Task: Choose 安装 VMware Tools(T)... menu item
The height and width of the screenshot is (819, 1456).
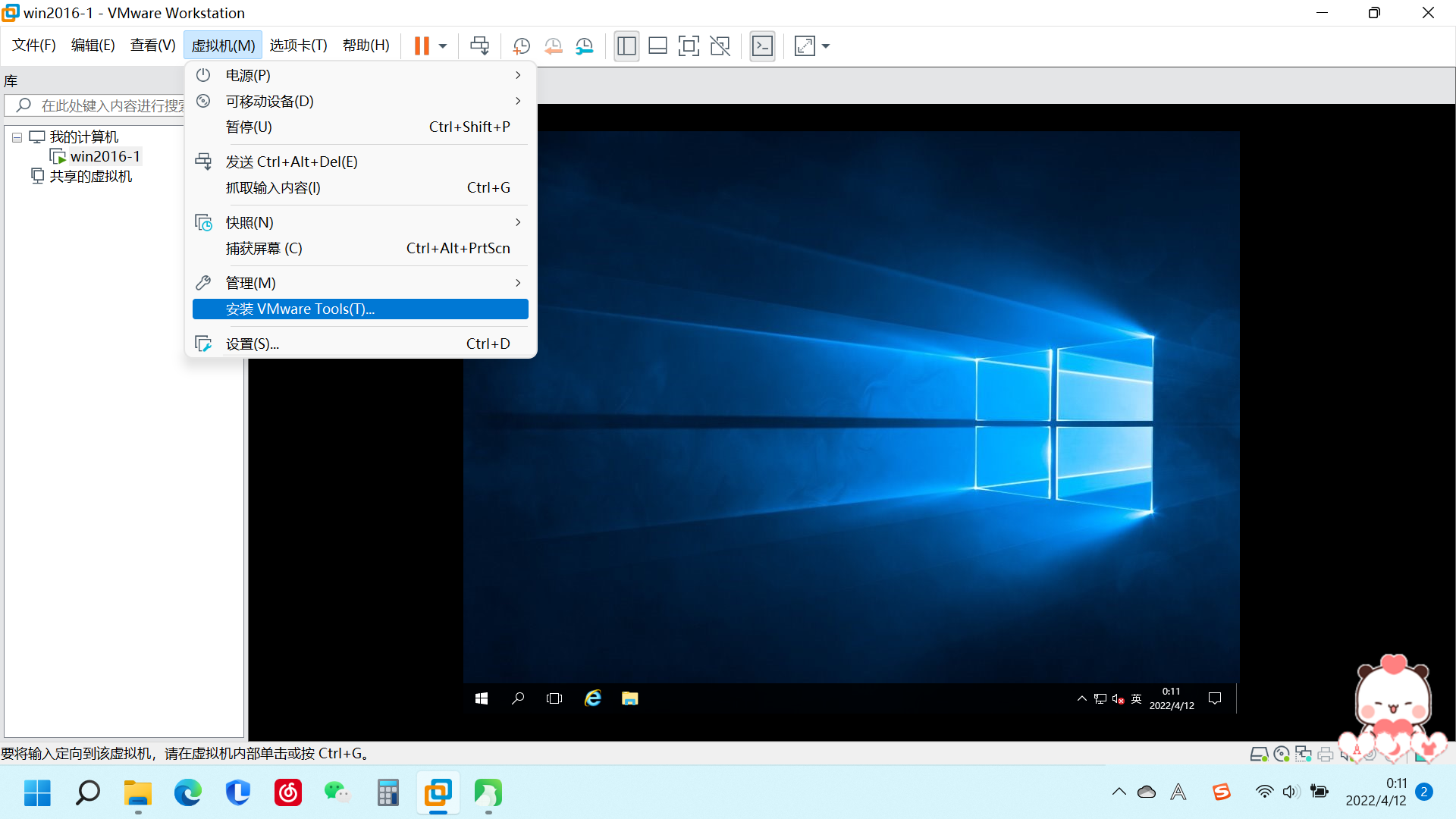Action: click(x=360, y=309)
